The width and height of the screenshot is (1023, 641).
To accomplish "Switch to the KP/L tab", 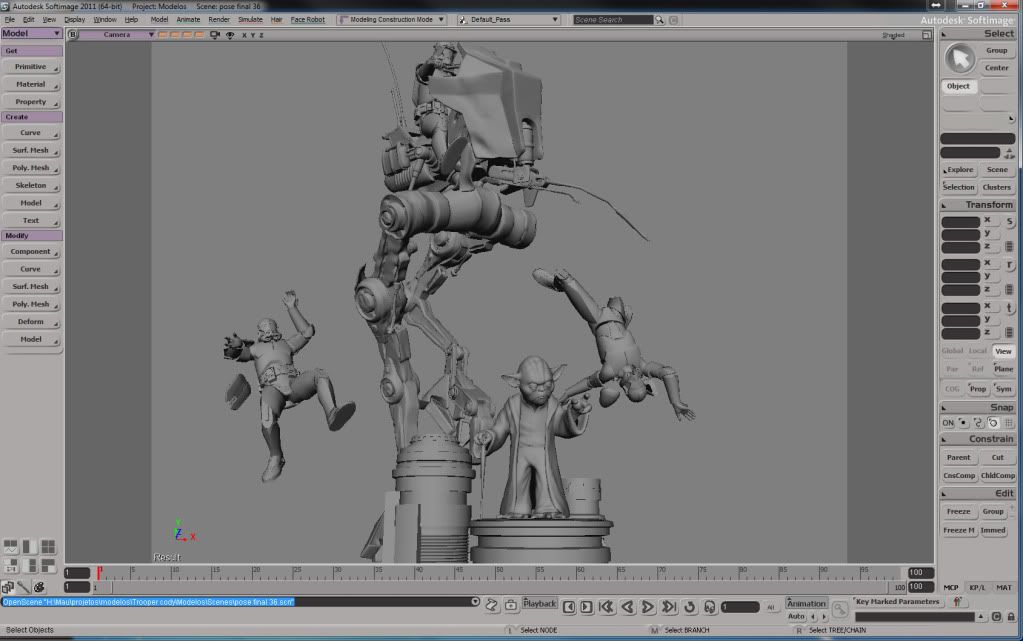I will click(x=977, y=587).
